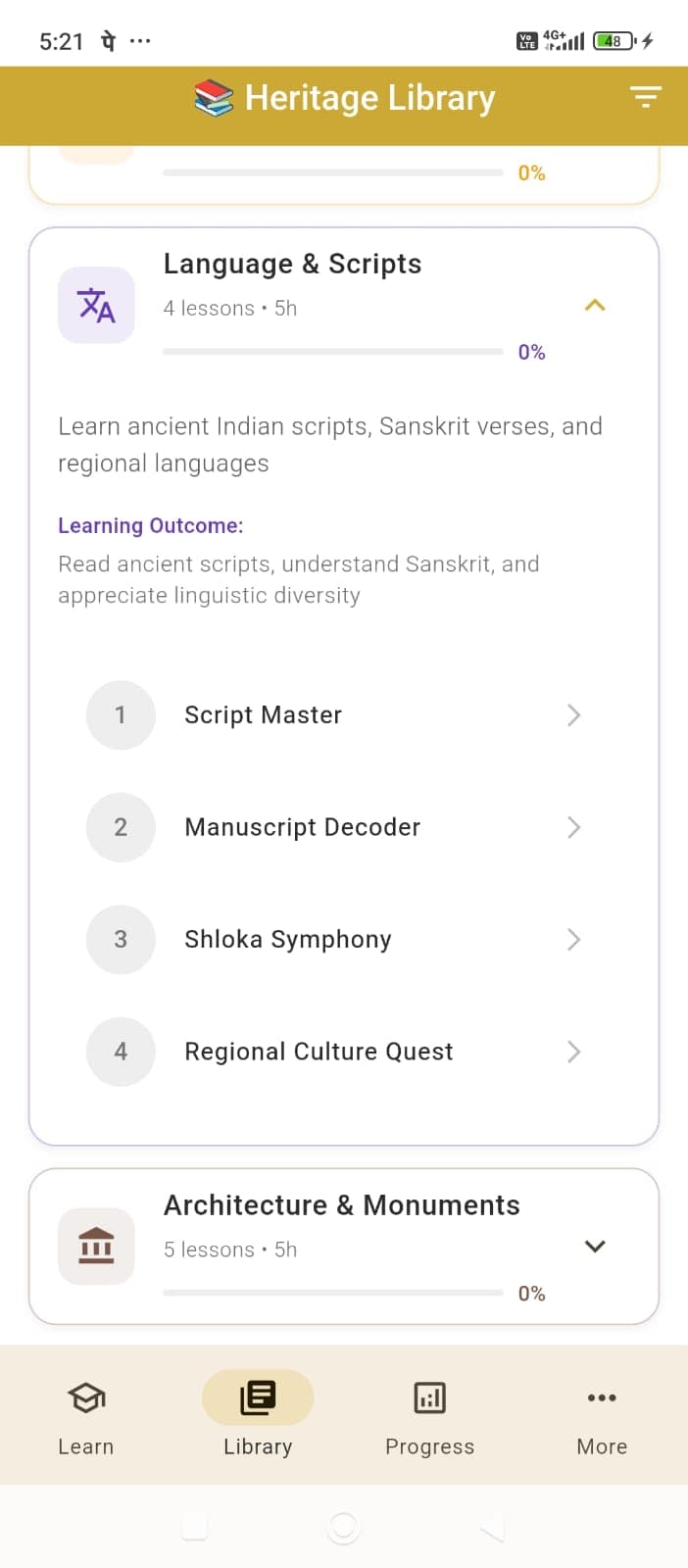
Task: Switch to the Learn tab
Action: coord(85,1416)
